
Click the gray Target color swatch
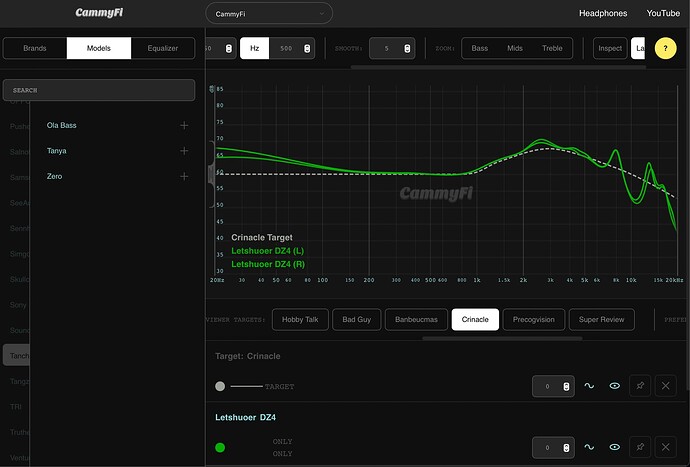coord(220,386)
